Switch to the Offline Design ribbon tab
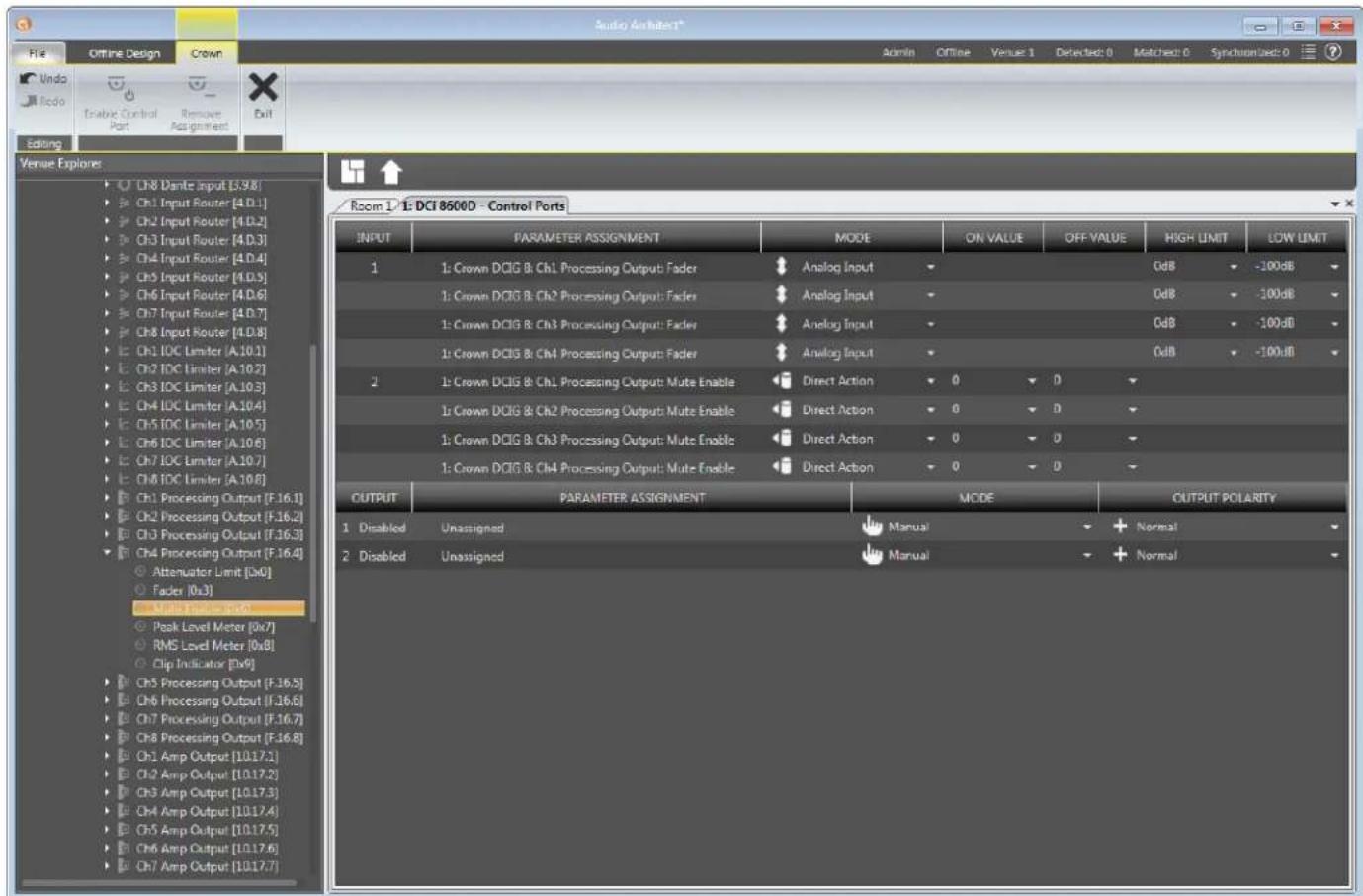This screenshot has height=896, width=1363. [124, 53]
